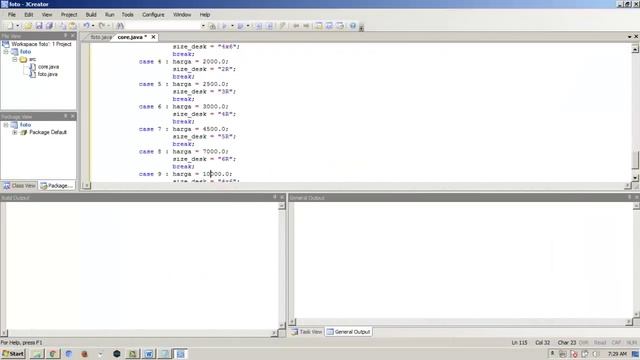Click the Microsoft Word taskbar icon
This screenshot has width=640, height=360.
point(149,354)
